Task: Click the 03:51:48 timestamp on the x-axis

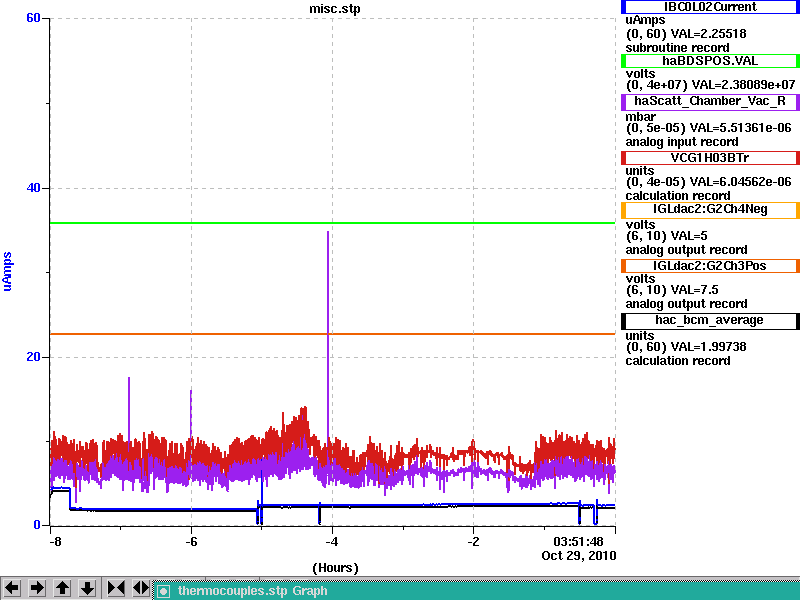Action: pos(579,542)
